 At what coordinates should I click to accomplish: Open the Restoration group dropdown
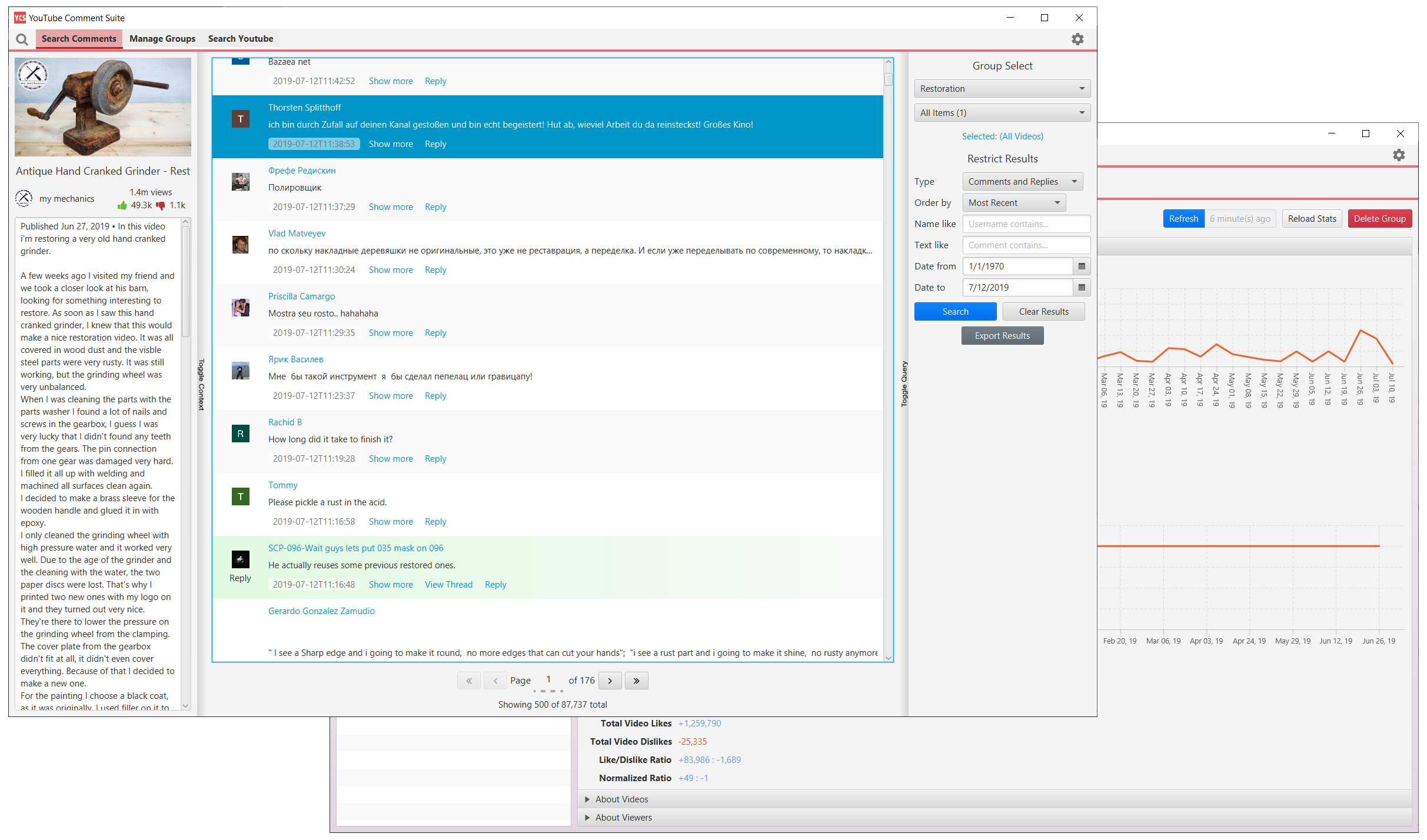click(1002, 89)
